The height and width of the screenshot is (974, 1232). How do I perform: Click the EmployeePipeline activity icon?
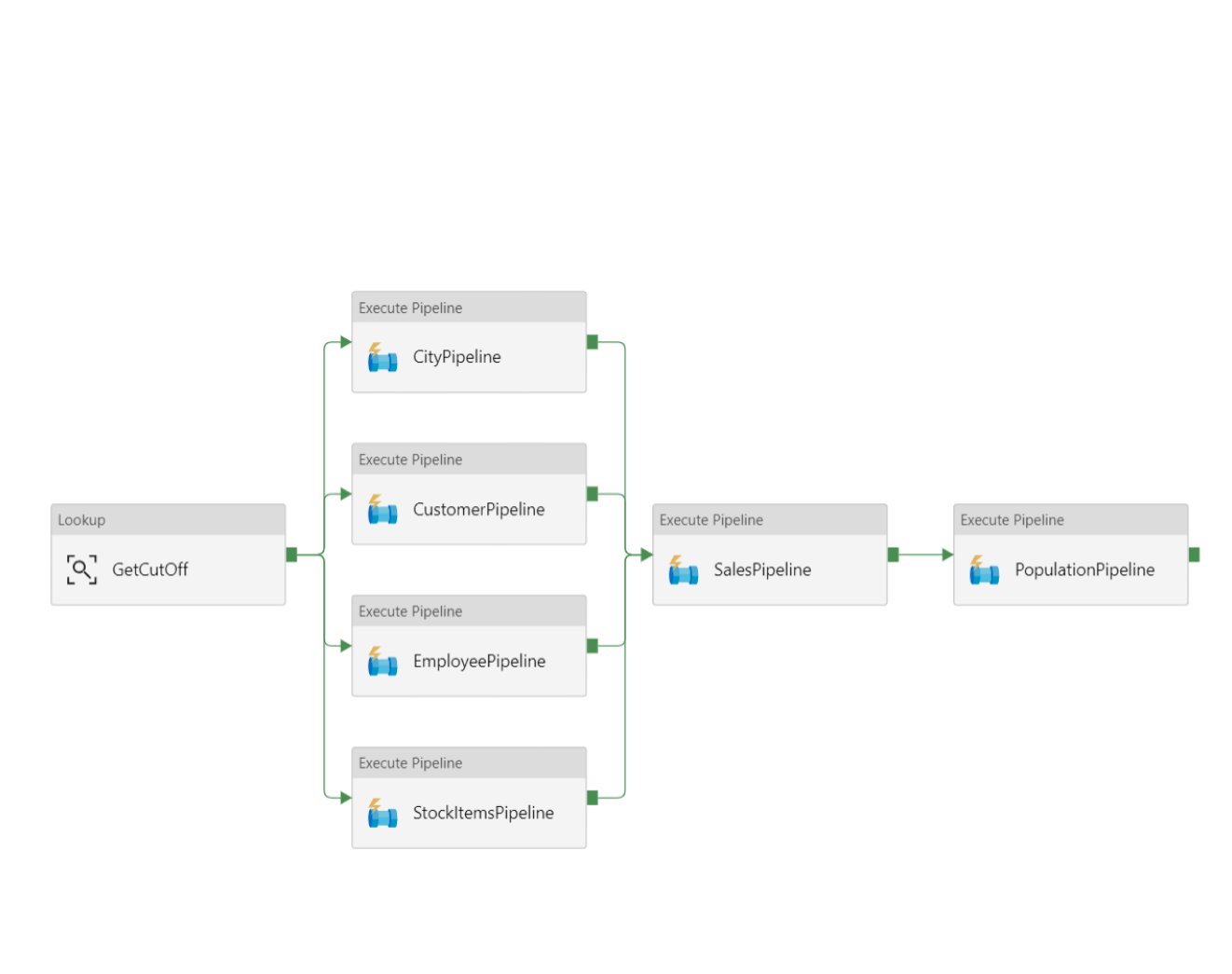pos(382,661)
